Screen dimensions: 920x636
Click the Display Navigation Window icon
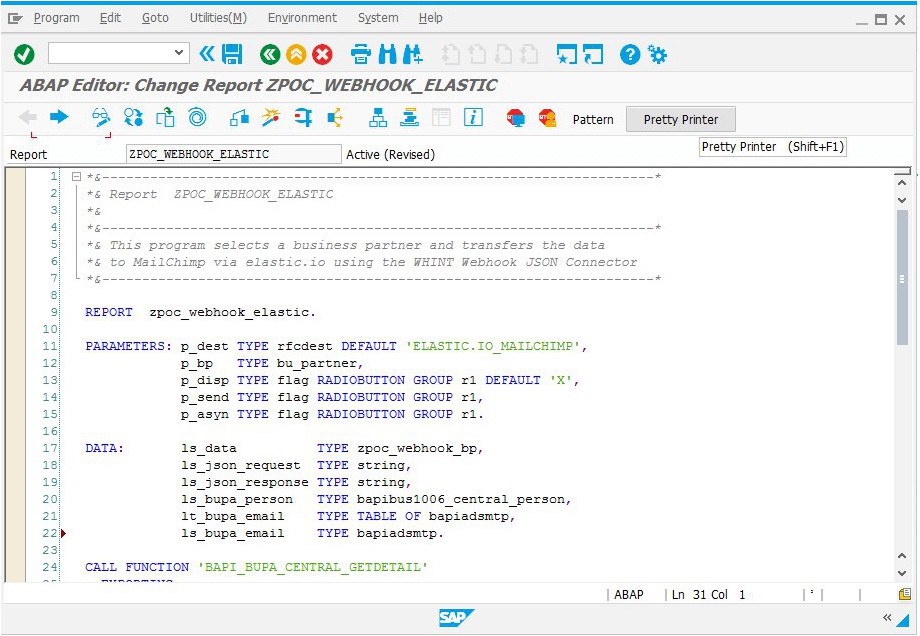point(410,117)
